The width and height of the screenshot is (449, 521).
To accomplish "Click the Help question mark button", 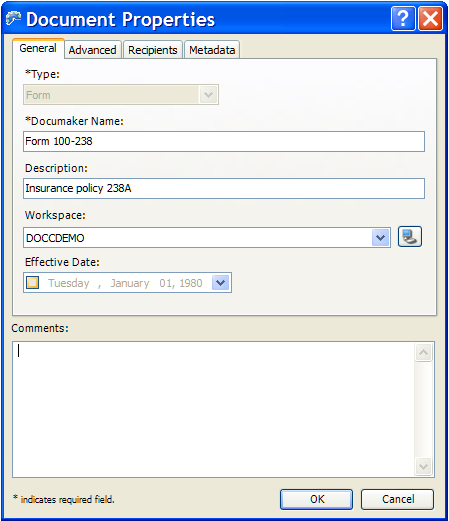I will pos(403,18).
